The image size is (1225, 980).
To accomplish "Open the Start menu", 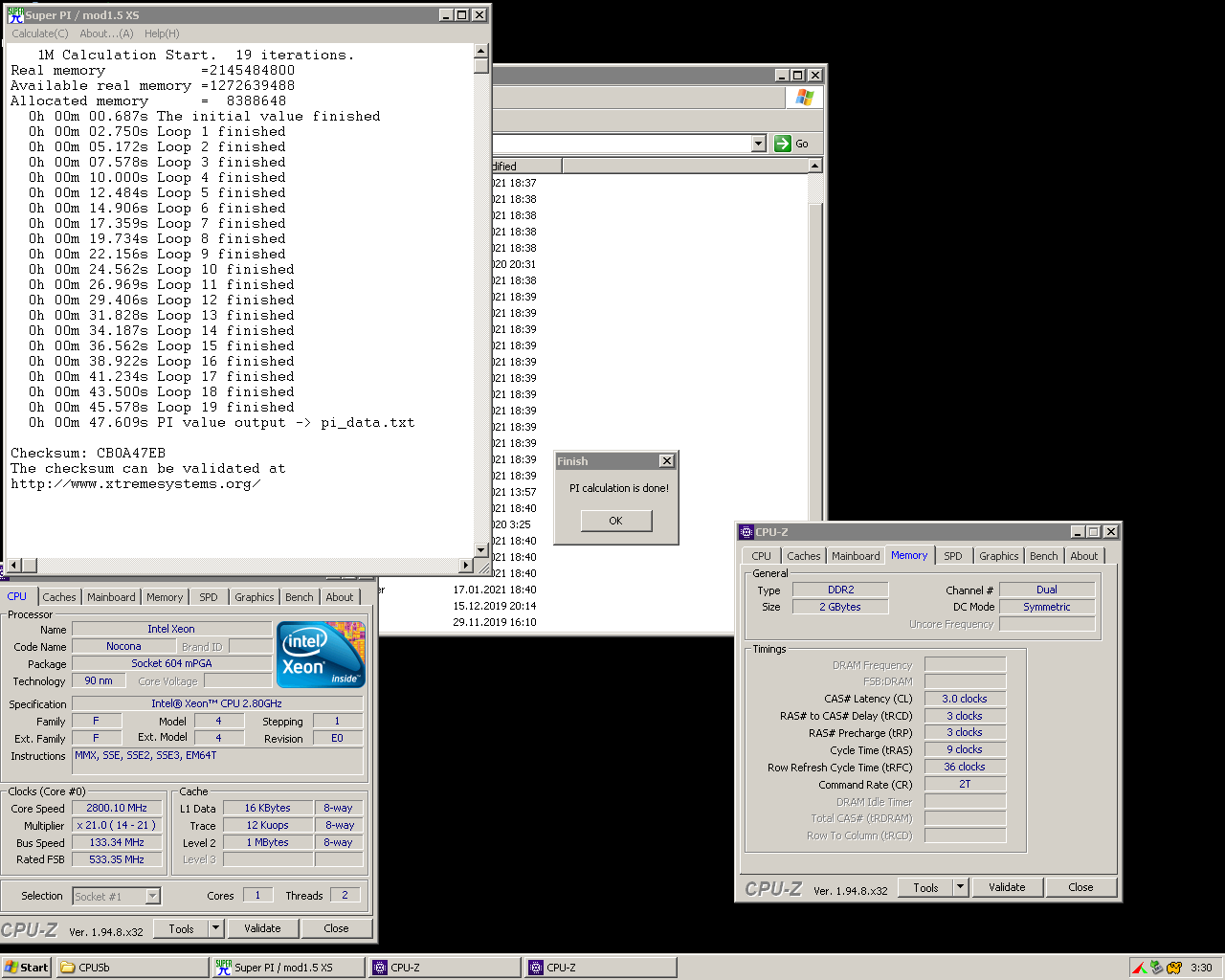I will pyautogui.click(x=27, y=968).
